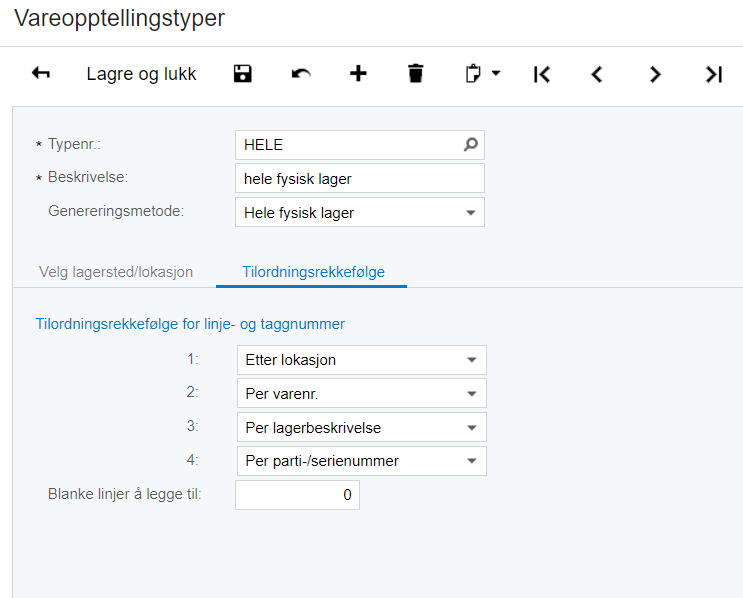Open dropdown 1 showing Etter lokasjon
The image size is (743, 598).
tap(362, 360)
